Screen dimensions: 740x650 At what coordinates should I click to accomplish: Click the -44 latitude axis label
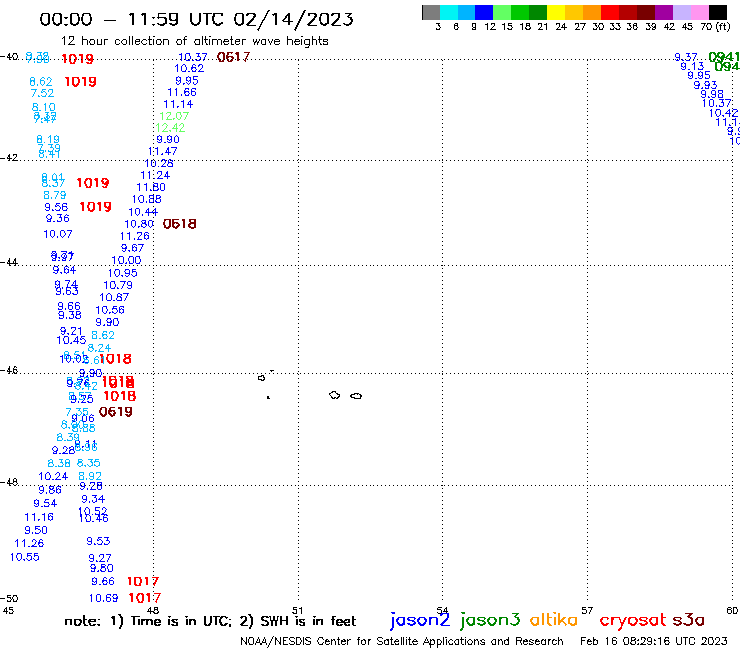(9, 262)
